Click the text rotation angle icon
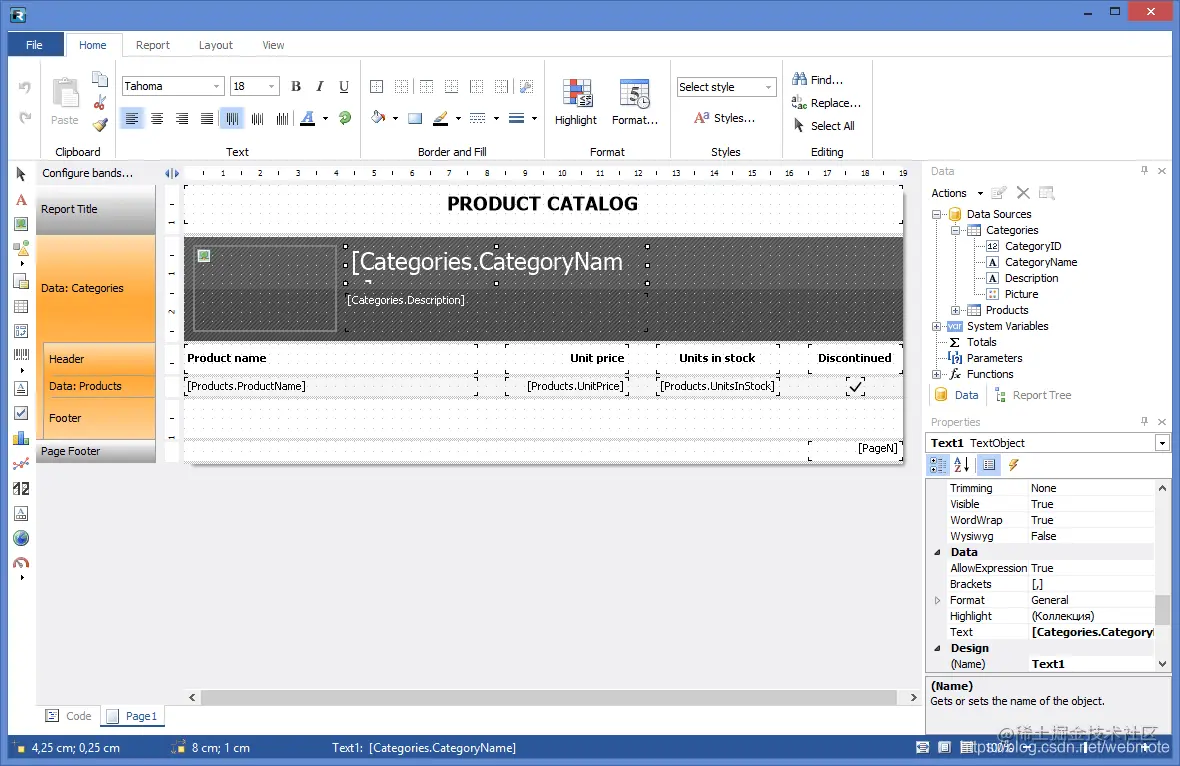Screen dimensions: 1180x766 [x=345, y=118]
